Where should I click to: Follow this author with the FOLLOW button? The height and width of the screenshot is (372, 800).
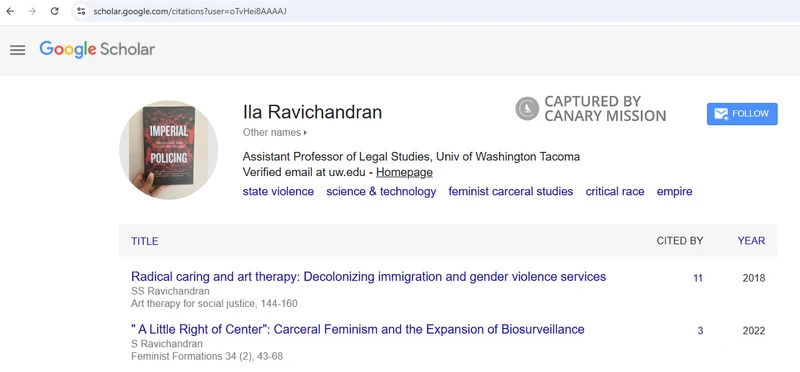(x=742, y=114)
